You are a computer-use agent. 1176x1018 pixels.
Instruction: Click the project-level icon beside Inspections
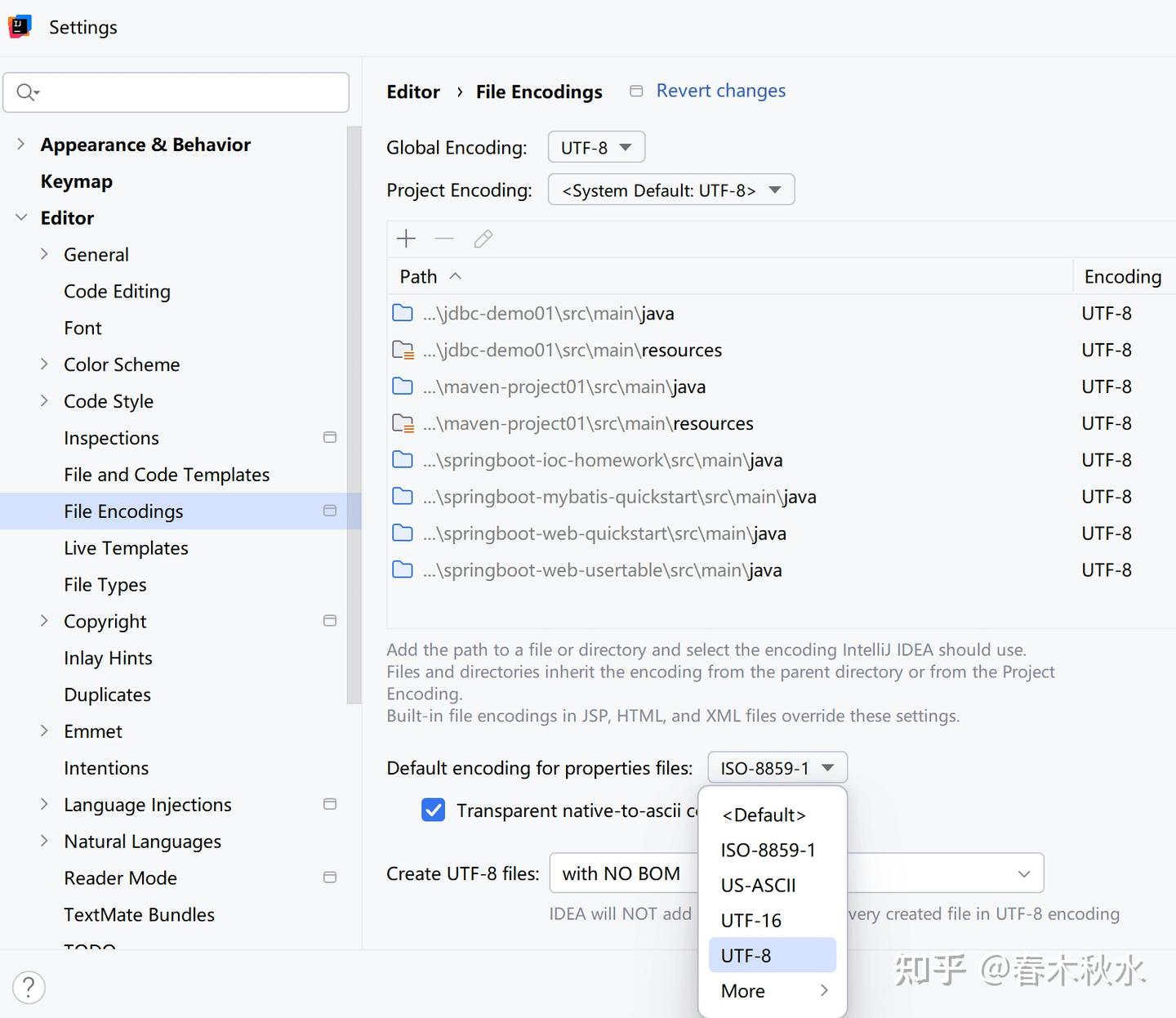pyautogui.click(x=330, y=437)
